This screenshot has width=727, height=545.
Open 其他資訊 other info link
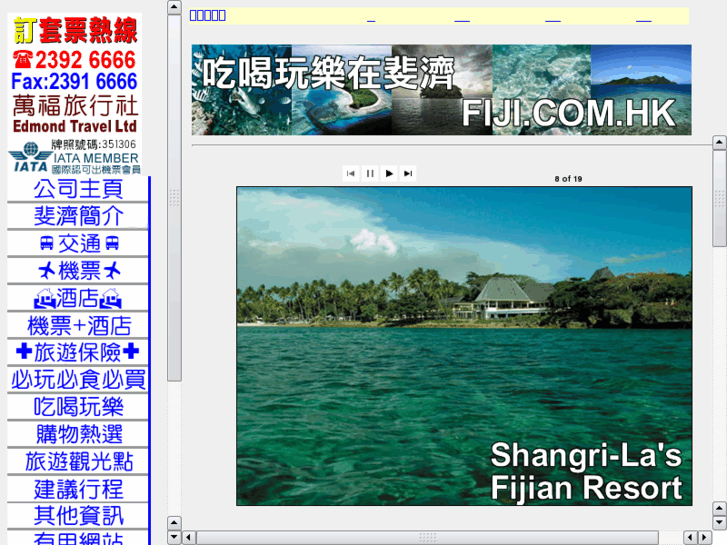78,516
